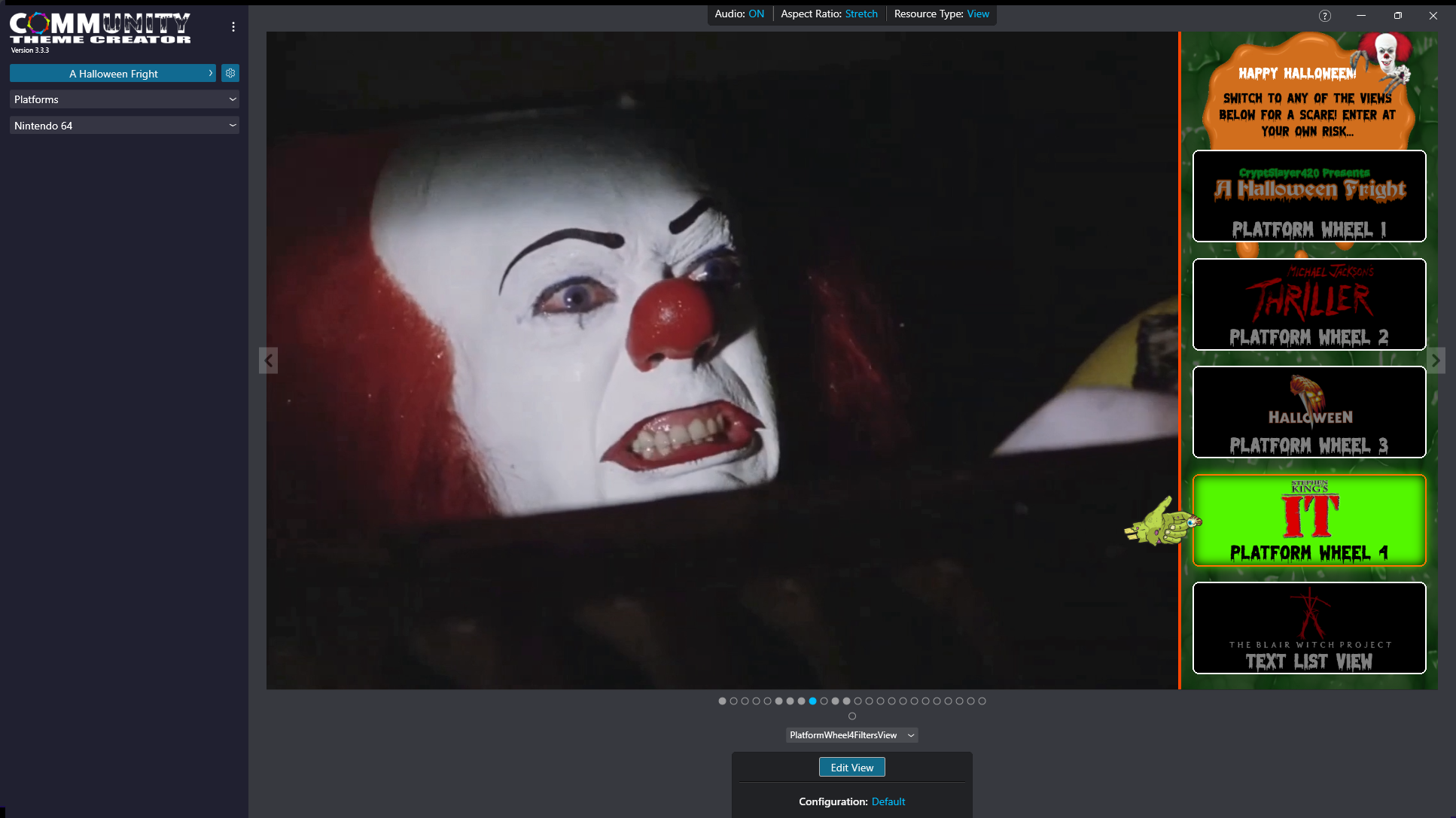Click the Default configuration link

888,801
